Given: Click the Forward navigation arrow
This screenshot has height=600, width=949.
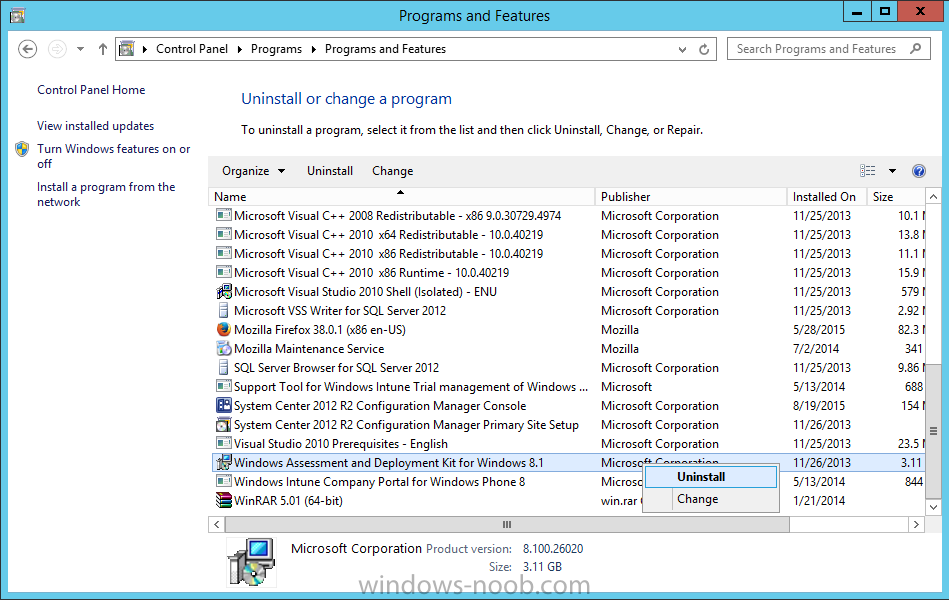Looking at the screenshot, I should pos(57,49).
